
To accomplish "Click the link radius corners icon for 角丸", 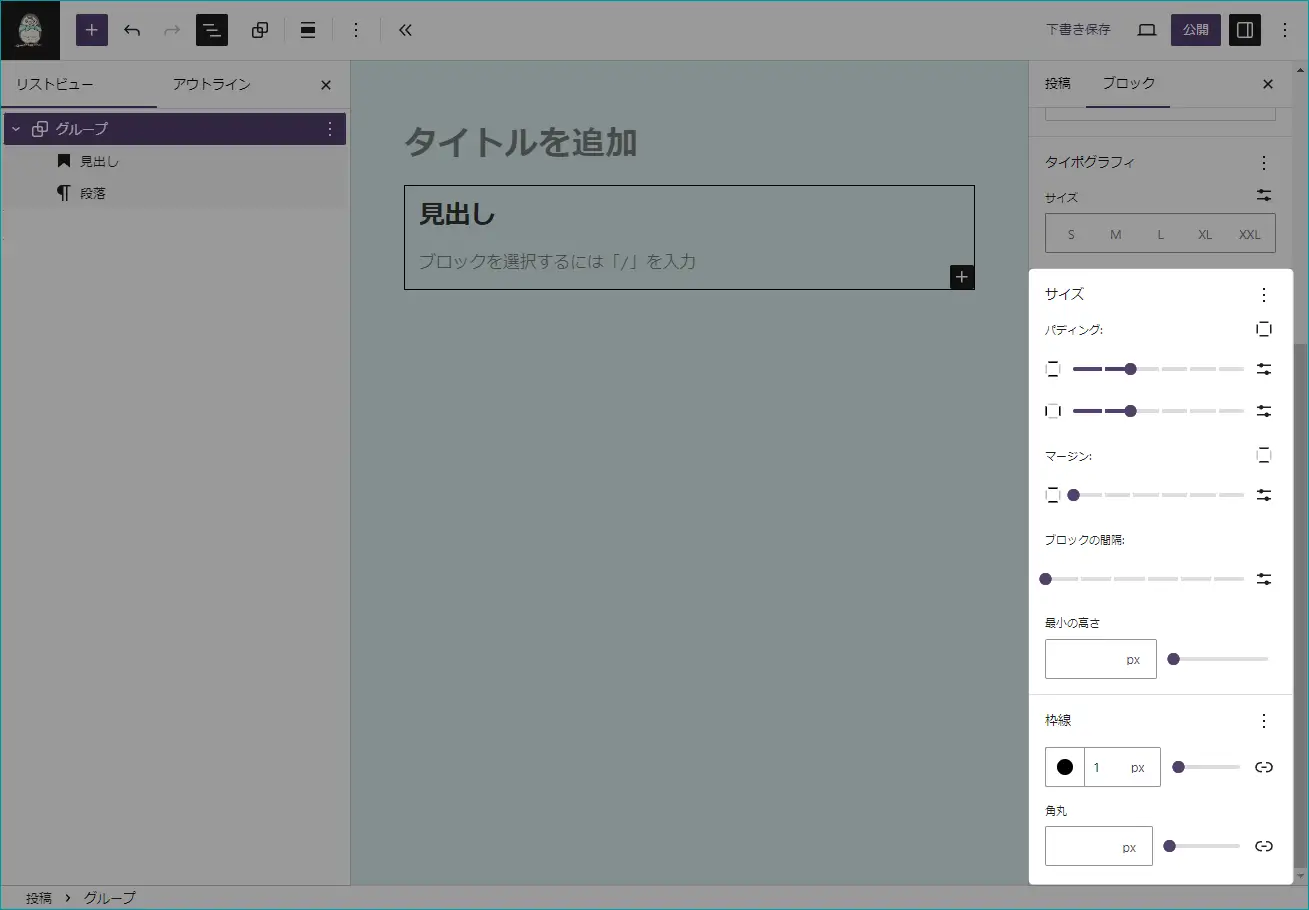I will pos(1264,846).
